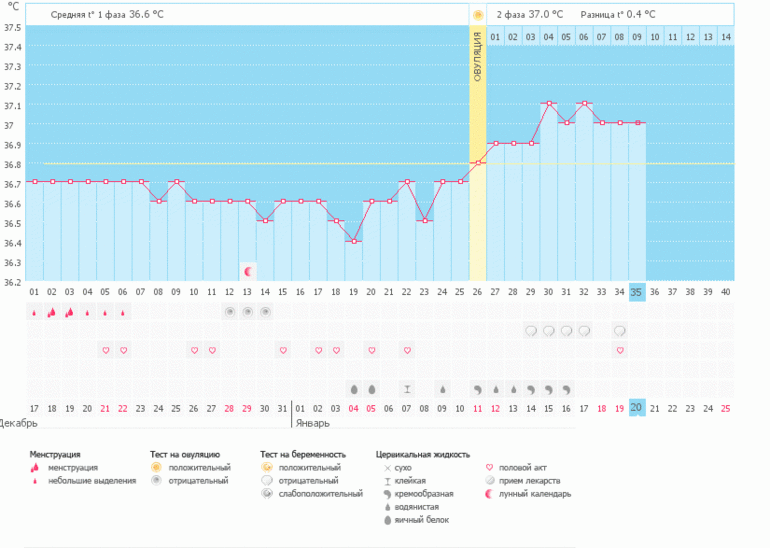Click phase two day 14 header cell
Image resolution: width=770 pixels, height=548 pixels.
pos(726,37)
